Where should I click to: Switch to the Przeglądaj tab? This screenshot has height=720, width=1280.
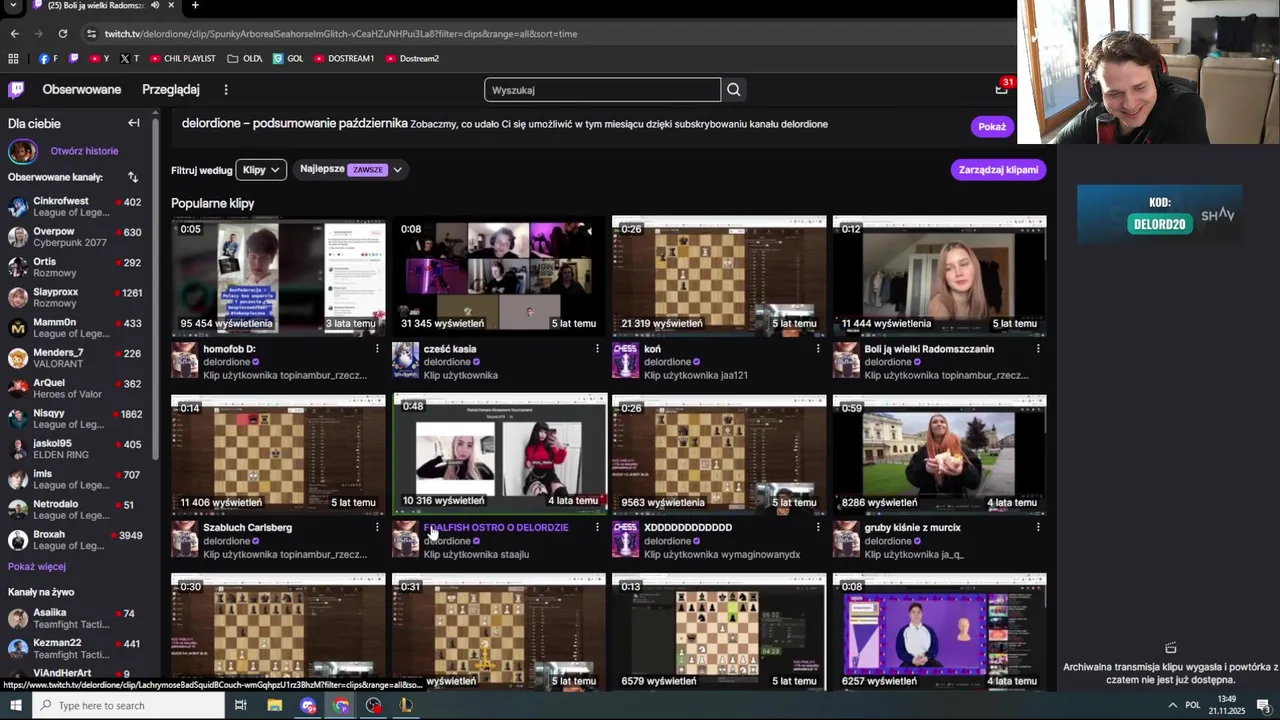point(171,90)
